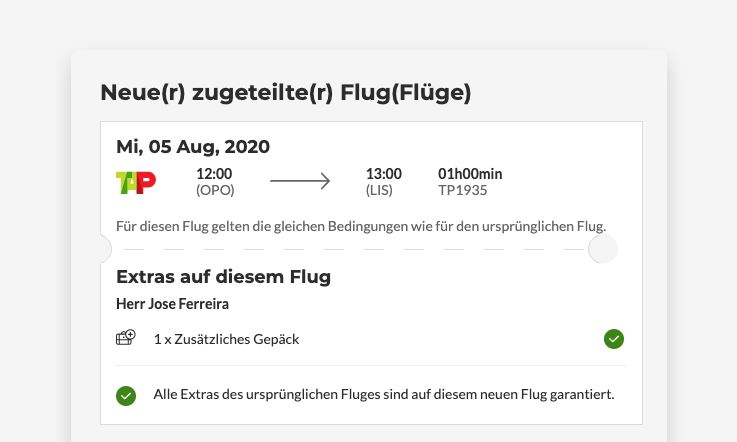The height and width of the screenshot is (442, 737).
Task: Select the 13:00 arrival time
Action: point(384,174)
